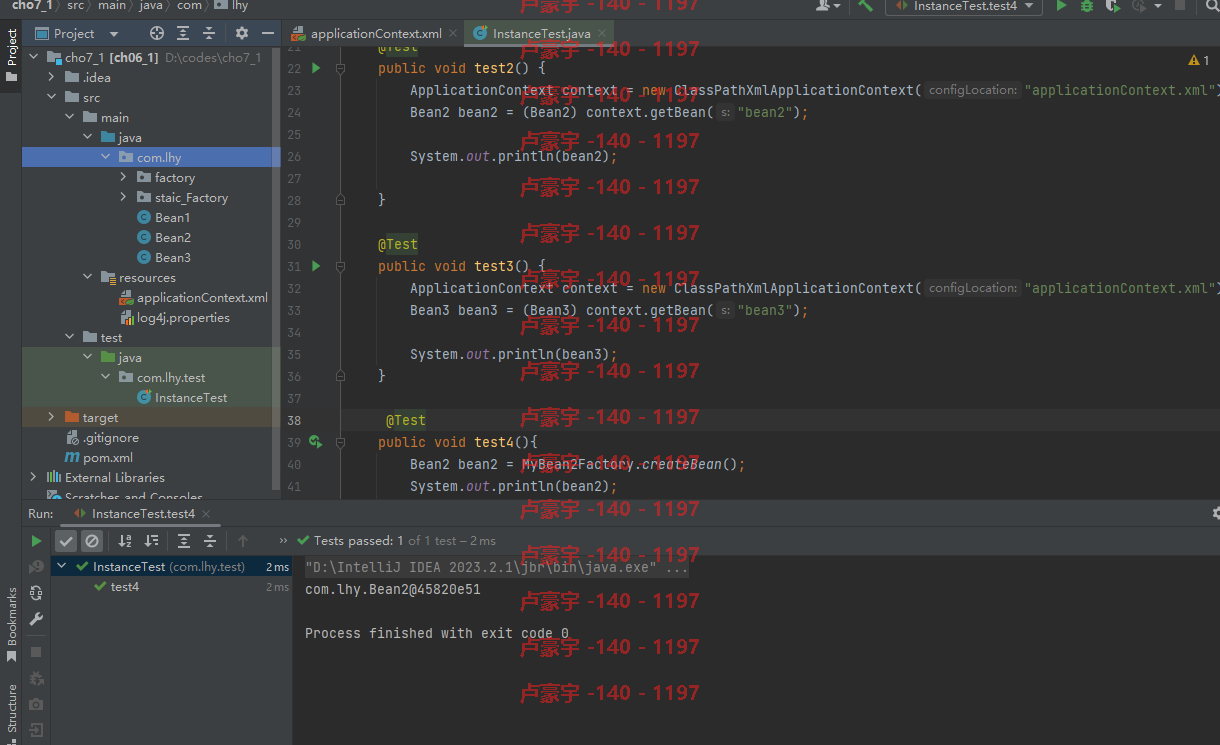Viewport: 1220px width, 745px height.
Task: Click the java.exe command line in console
Action: pos(497,568)
